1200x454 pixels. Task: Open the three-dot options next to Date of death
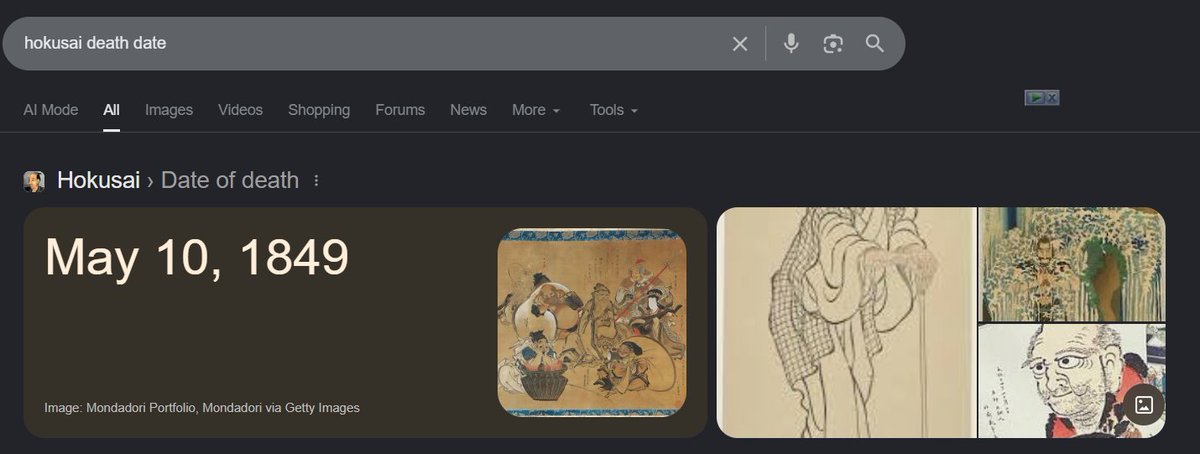[x=317, y=181]
